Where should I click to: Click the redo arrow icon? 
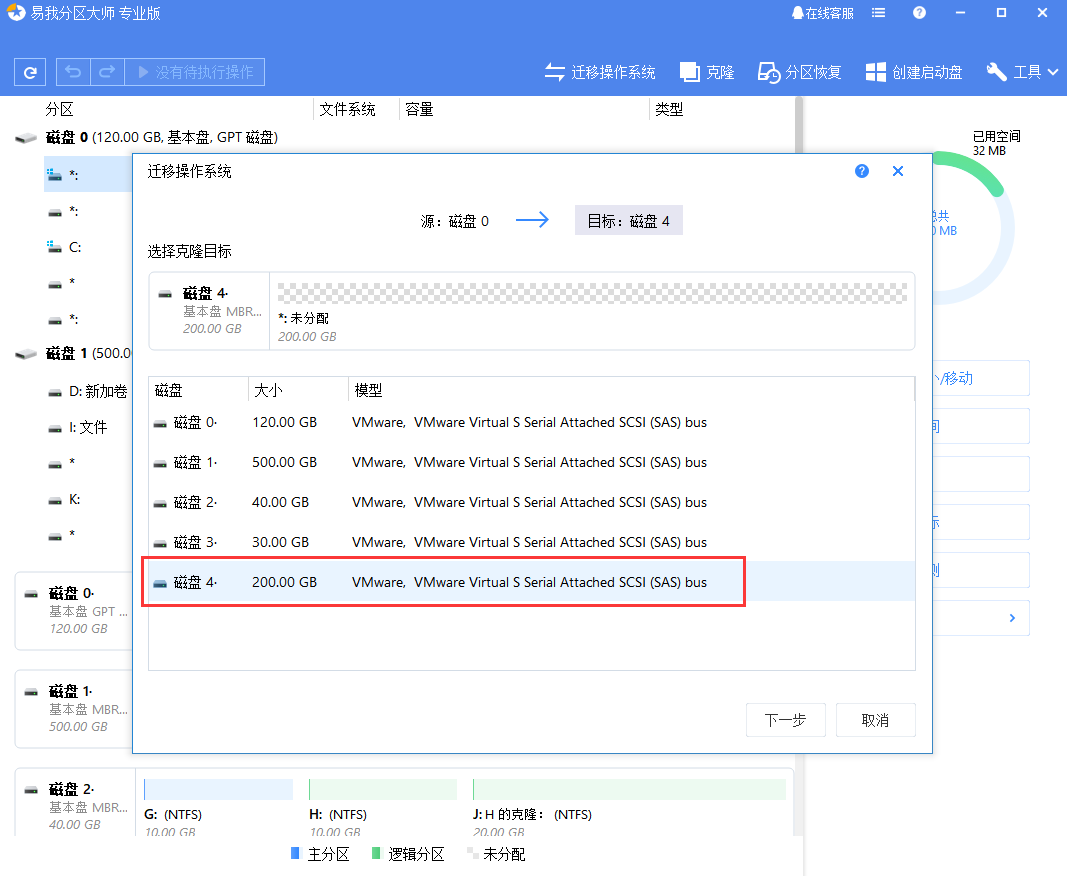pos(105,72)
